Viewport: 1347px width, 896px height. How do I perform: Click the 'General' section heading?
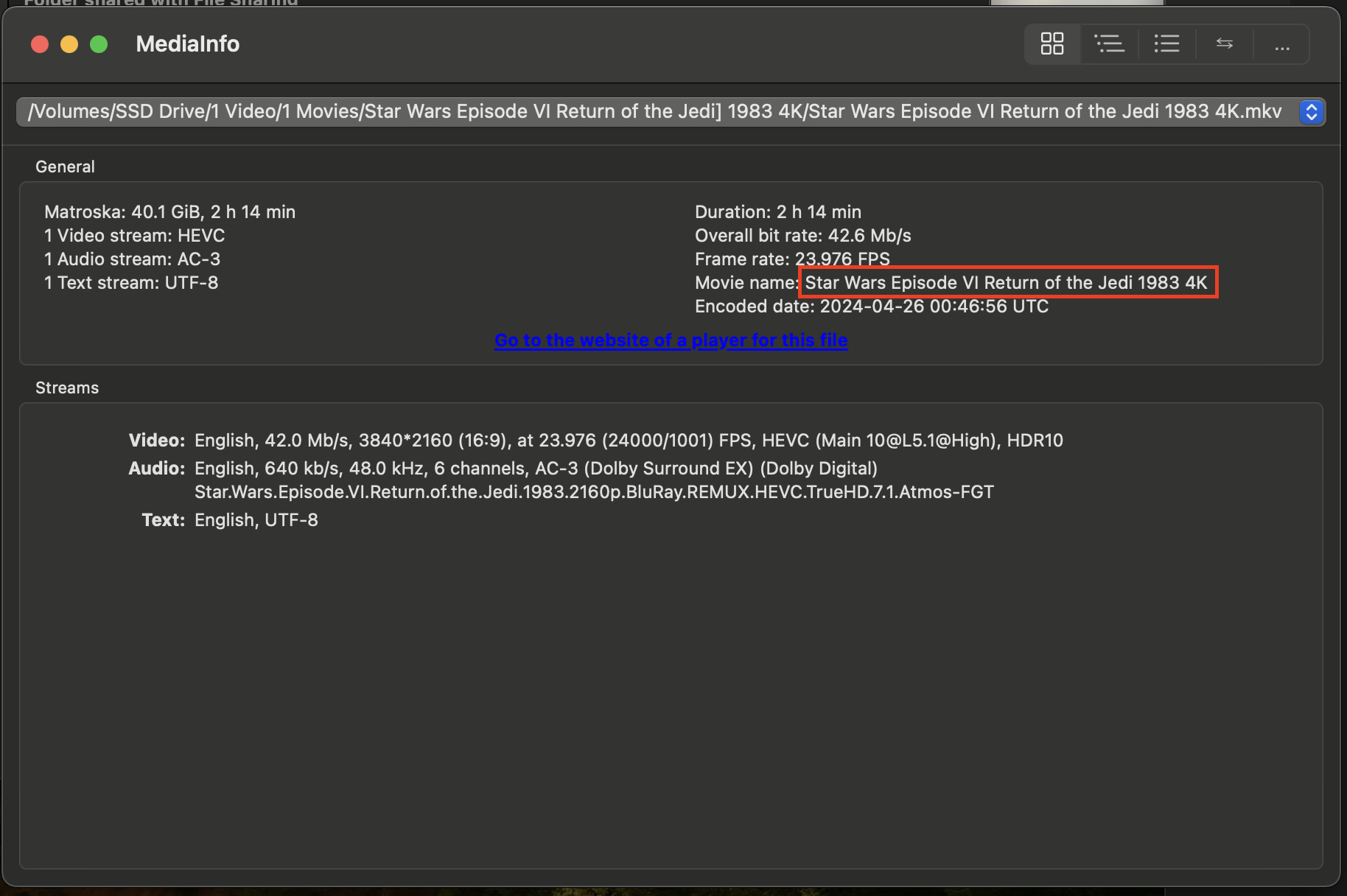[65, 167]
